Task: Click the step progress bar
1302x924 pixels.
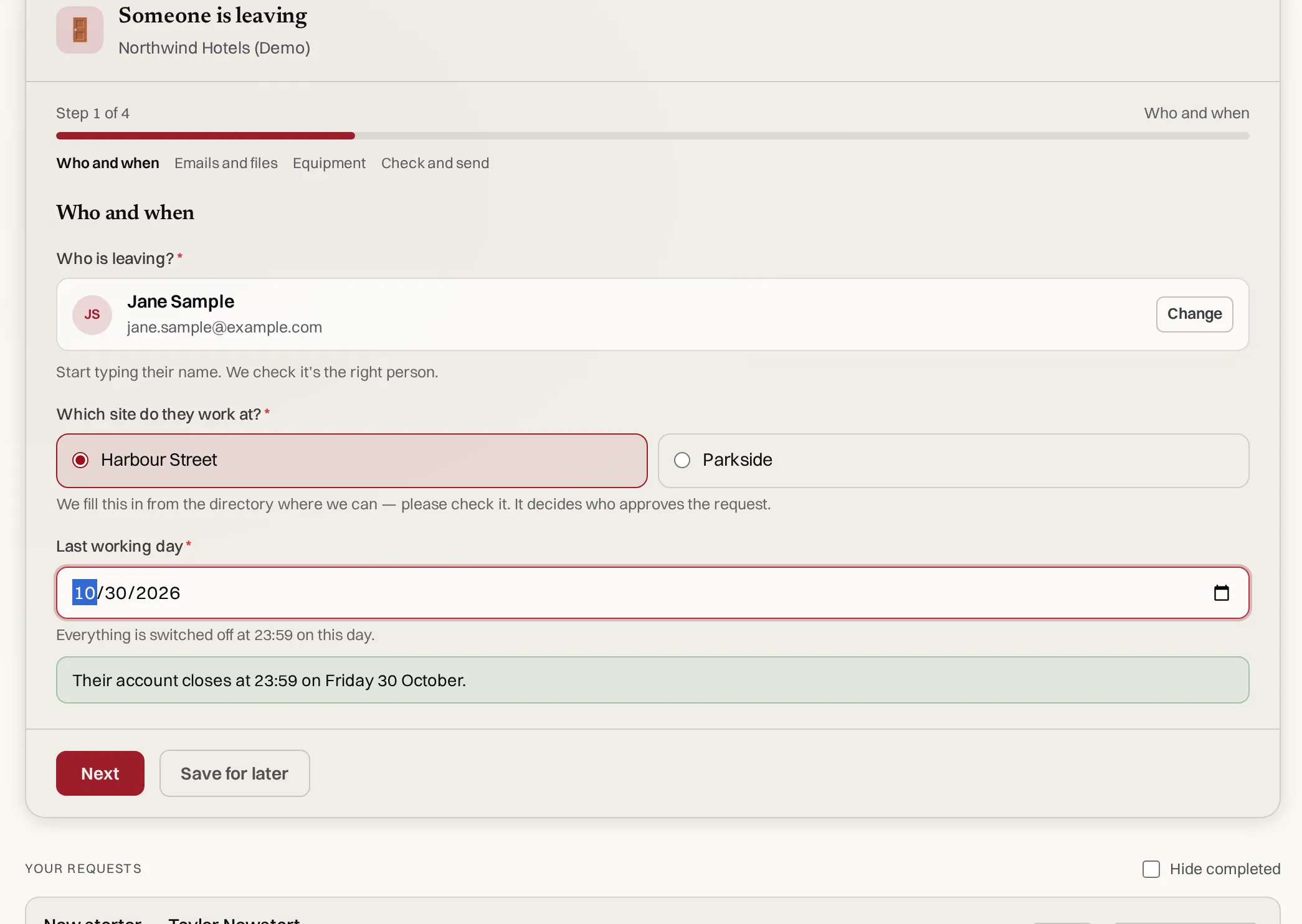Action: pyautogui.click(x=652, y=136)
